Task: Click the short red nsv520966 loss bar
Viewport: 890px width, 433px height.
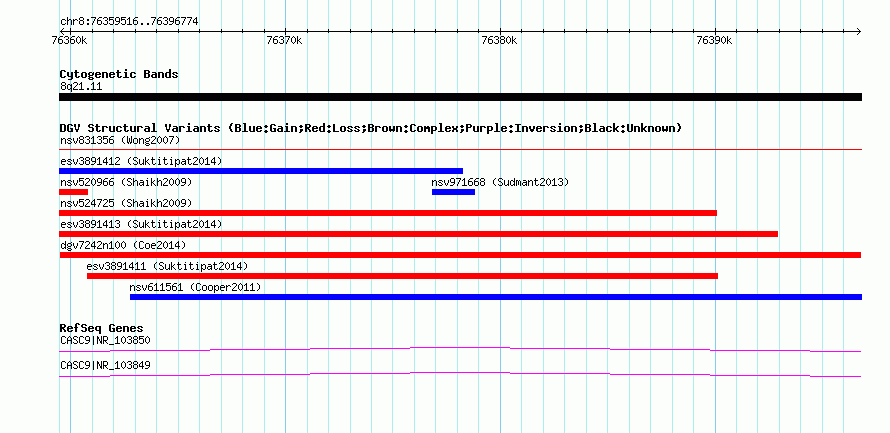Action: (73, 192)
